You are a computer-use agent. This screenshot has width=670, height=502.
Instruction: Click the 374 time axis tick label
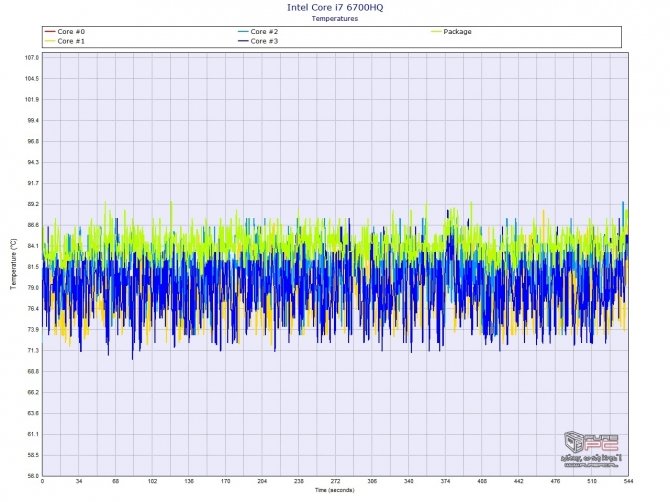pos(445,481)
